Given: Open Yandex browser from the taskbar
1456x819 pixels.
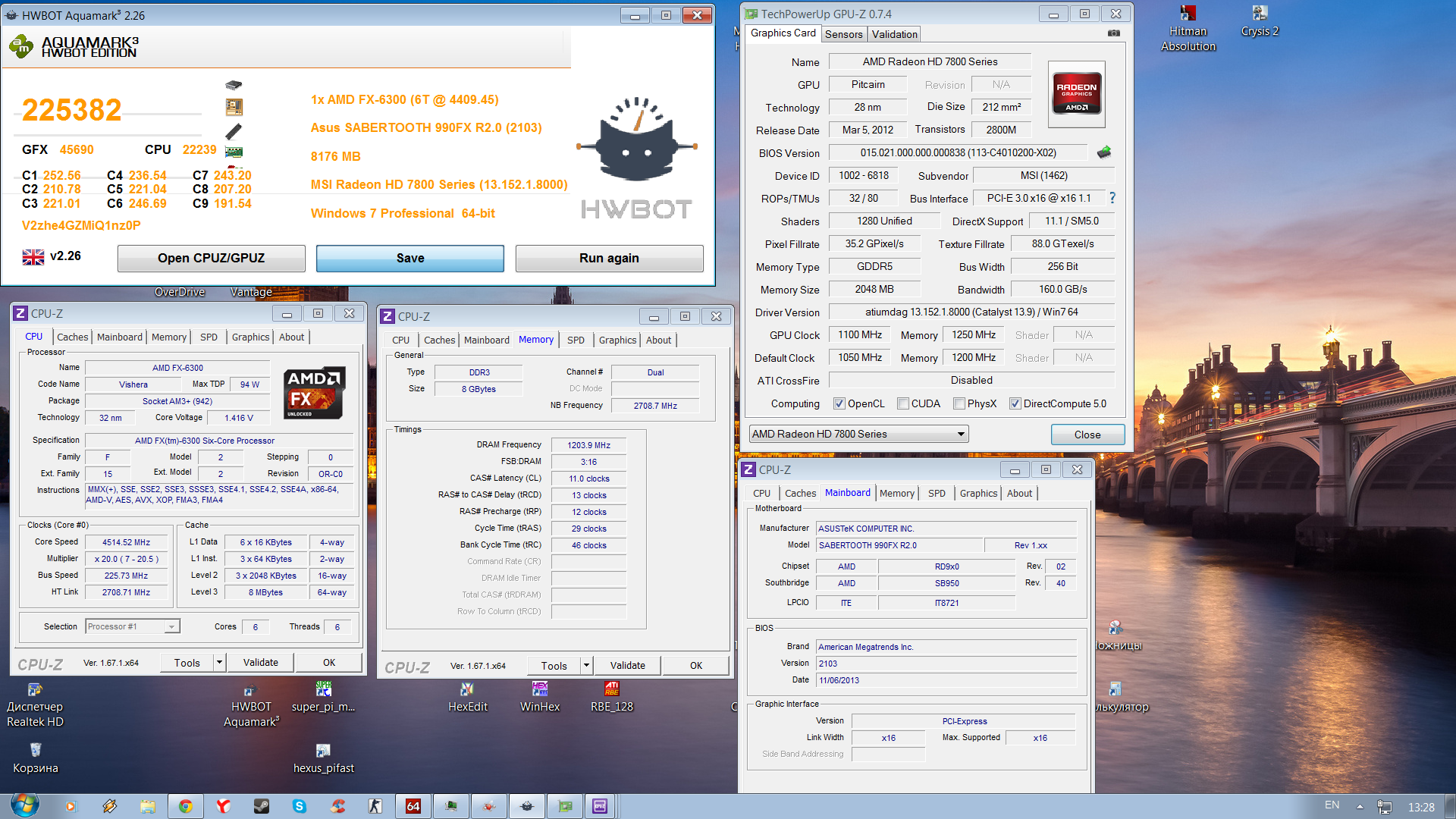Looking at the screenshot, I should tap(223, 806).
